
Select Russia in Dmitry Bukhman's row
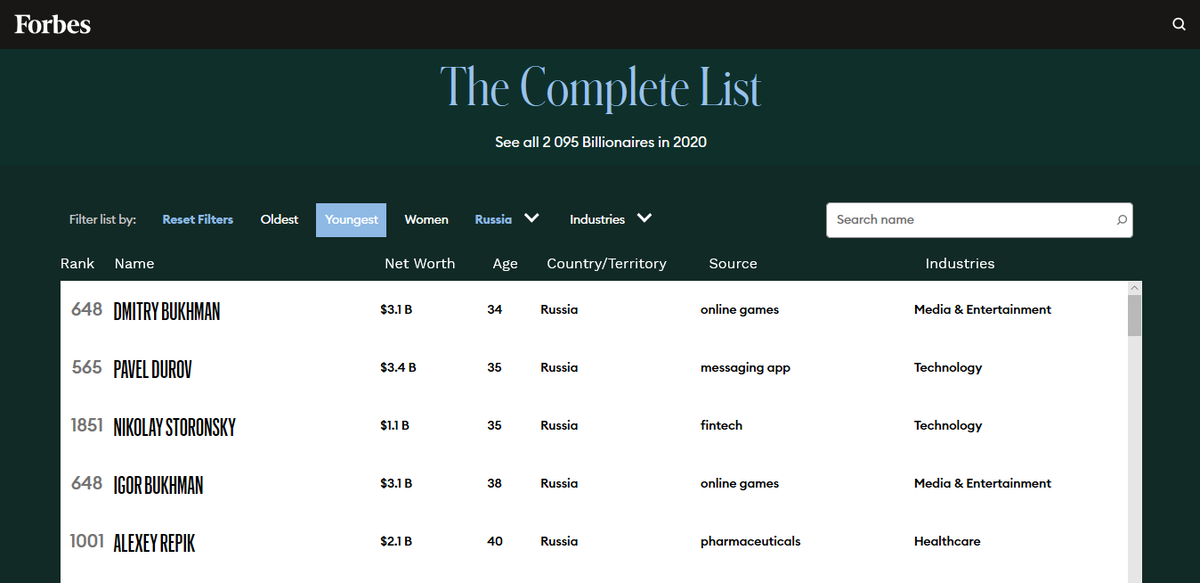tap(559, 310)
